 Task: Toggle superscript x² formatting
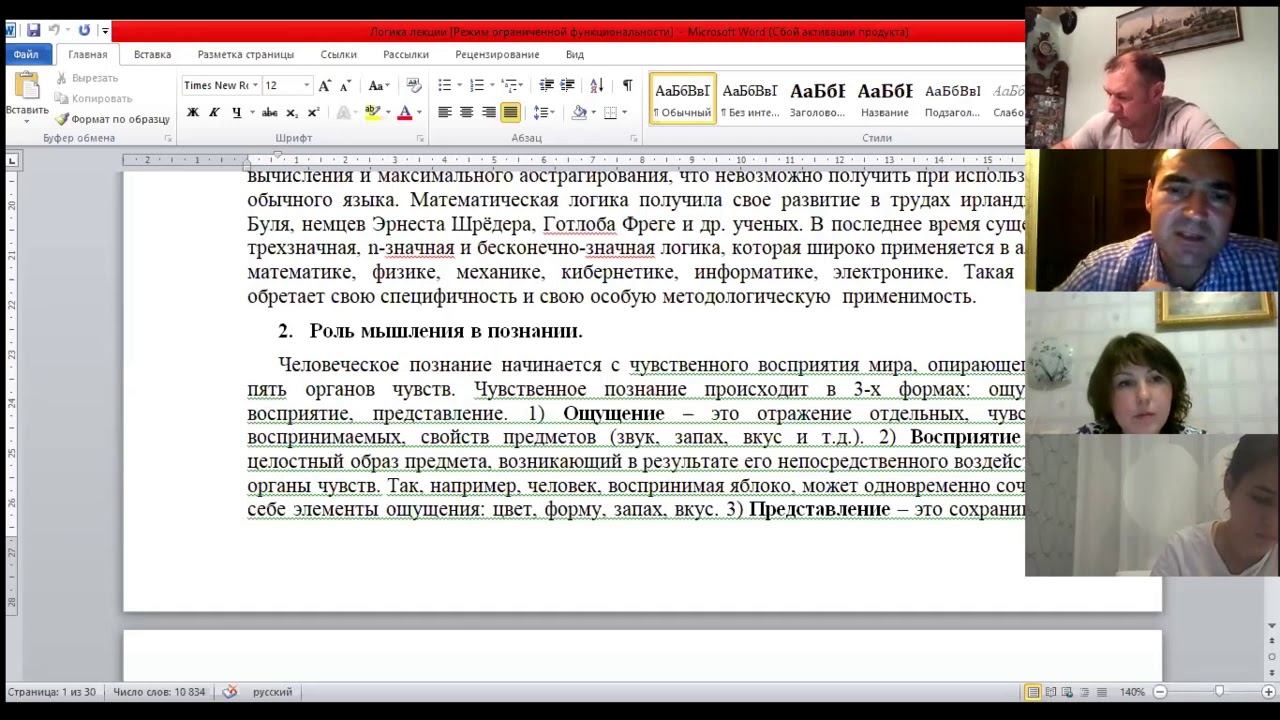313,112
